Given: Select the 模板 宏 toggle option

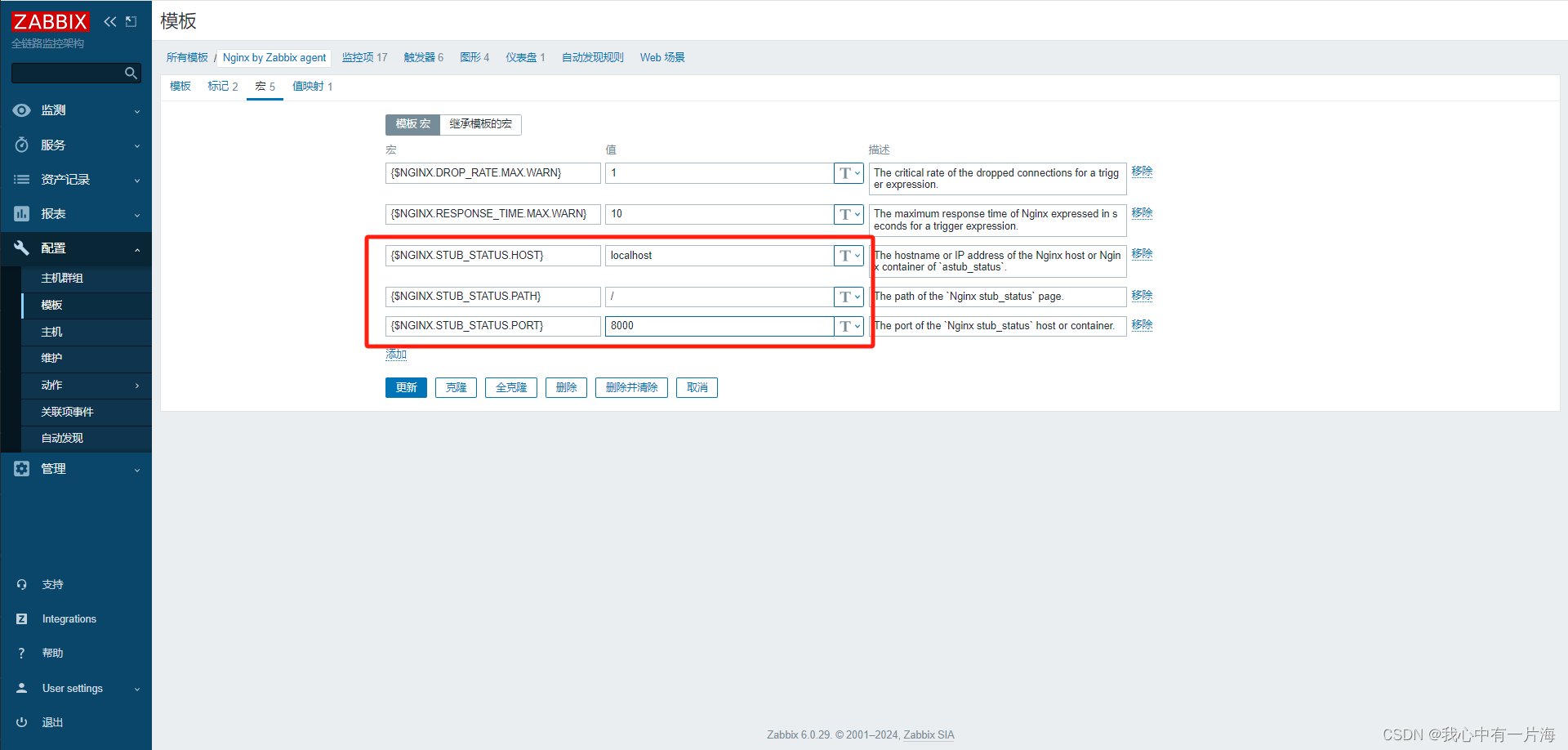Looking at the screenshot, I should (412, 124).
